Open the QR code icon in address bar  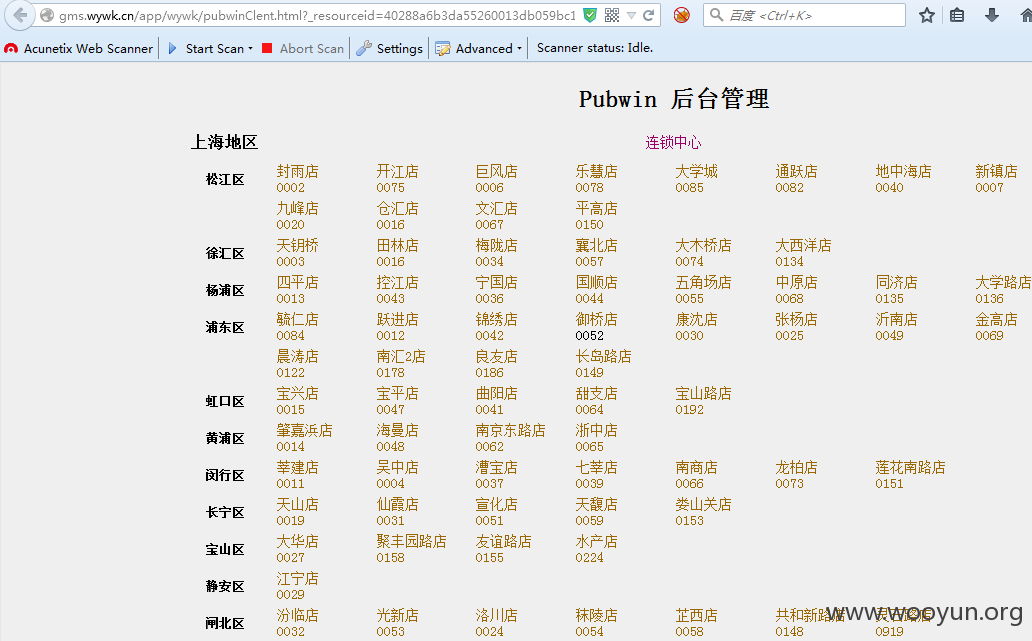pyautogui.click(x=612, y=15)
